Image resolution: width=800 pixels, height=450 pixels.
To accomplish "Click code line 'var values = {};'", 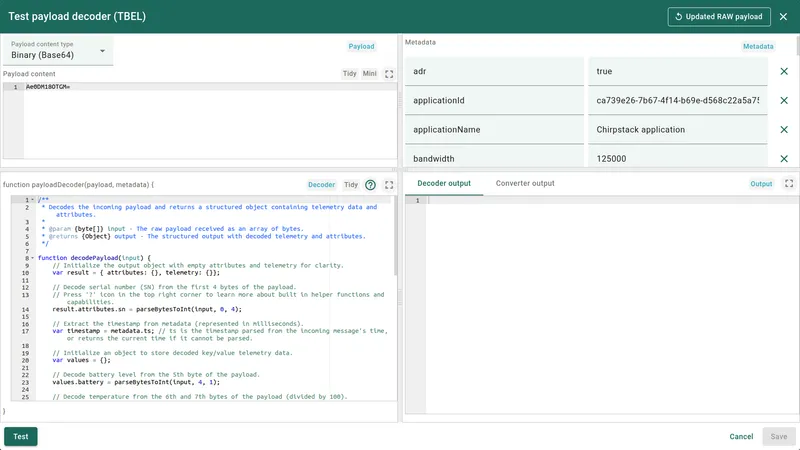I will click(81, 360).
